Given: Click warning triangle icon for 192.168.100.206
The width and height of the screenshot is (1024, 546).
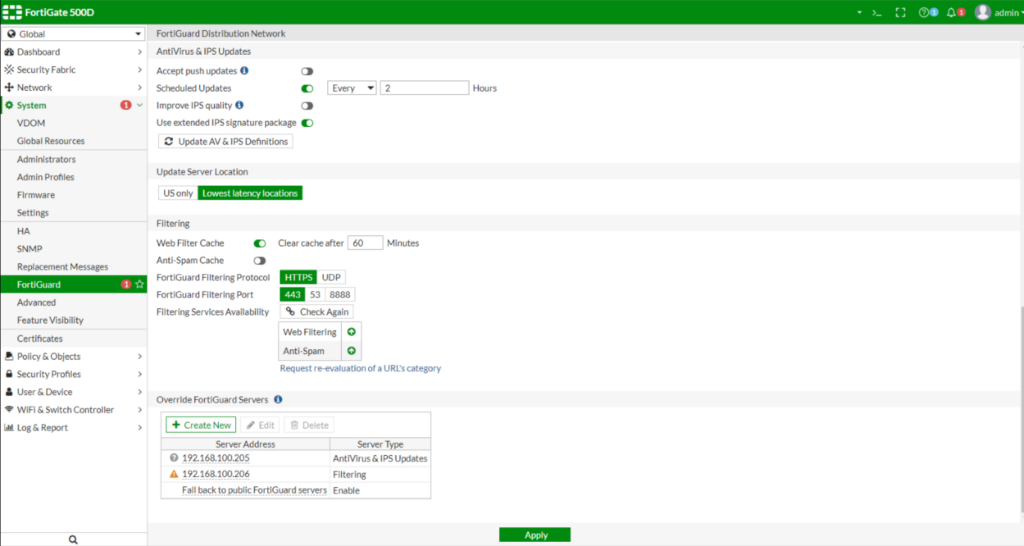Looking at the screenshot, I should pyautogui.click(x=174, y=474).
